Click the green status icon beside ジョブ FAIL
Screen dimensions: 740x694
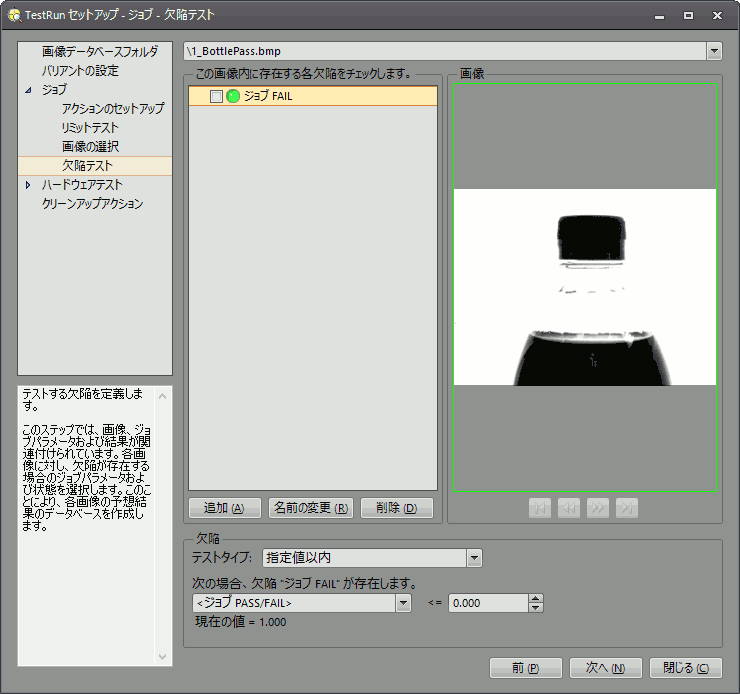(233, 96)
